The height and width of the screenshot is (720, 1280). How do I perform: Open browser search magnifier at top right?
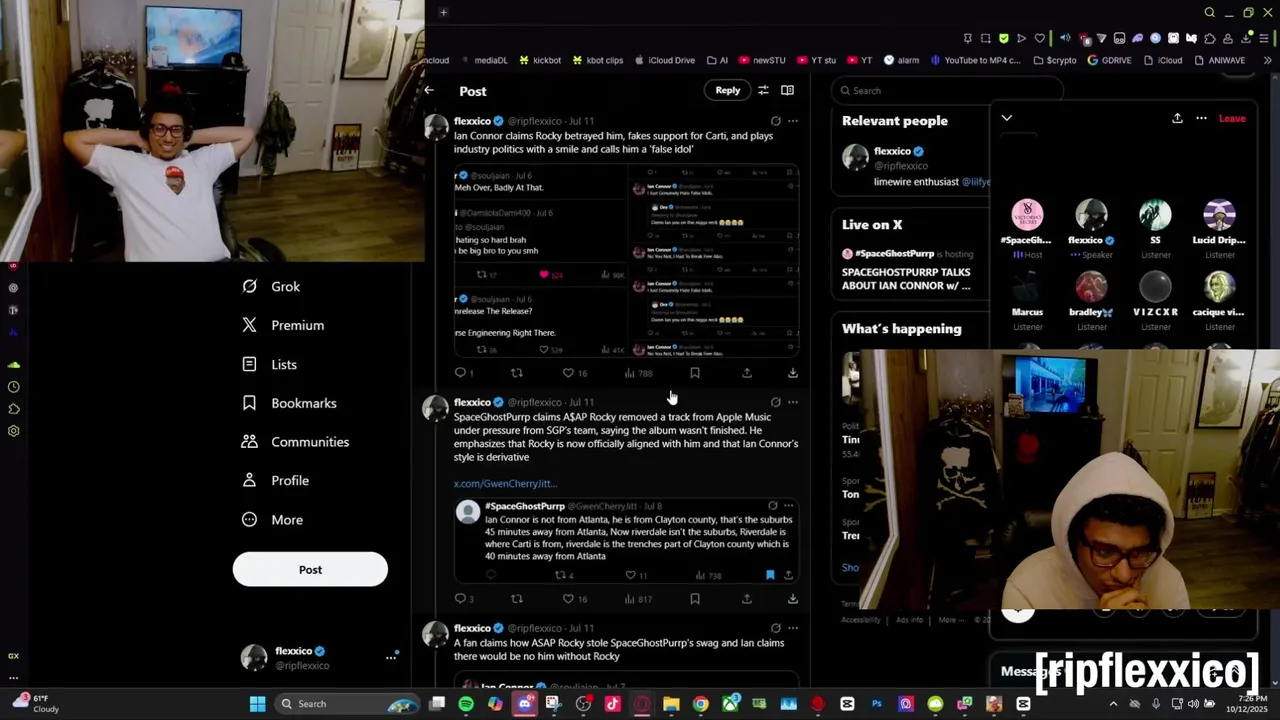point(1210,13)
